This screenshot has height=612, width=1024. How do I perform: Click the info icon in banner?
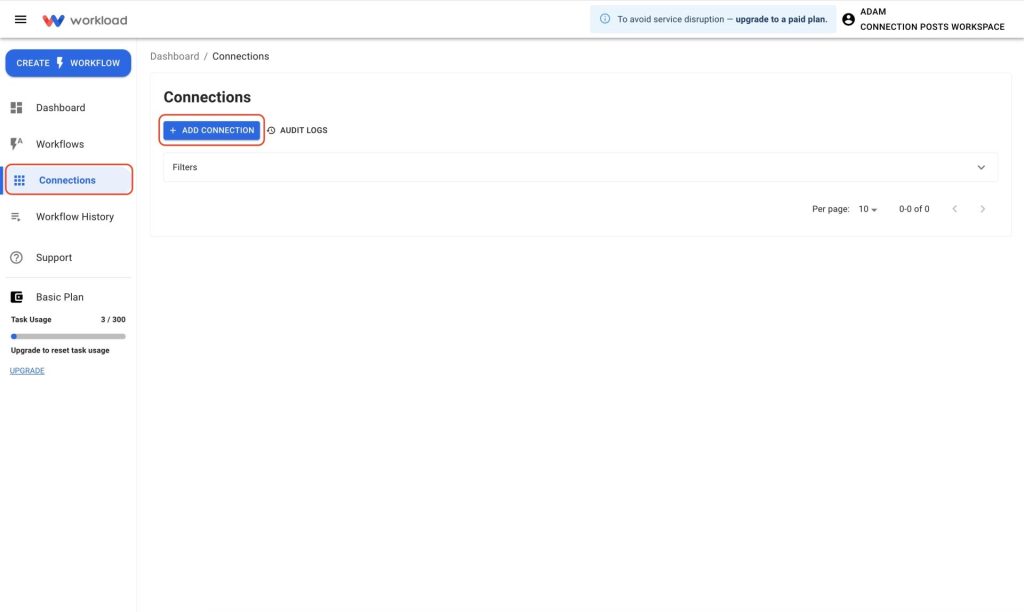[605, 19]
